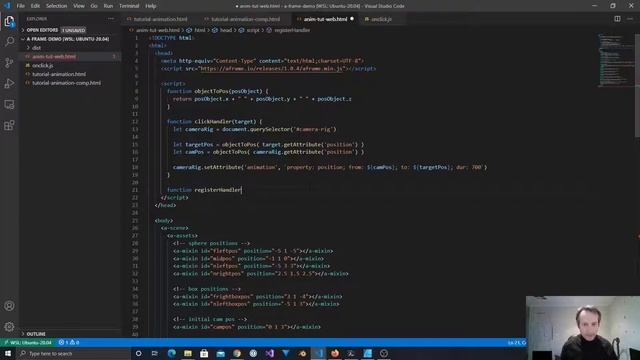
Task: Open the Run menu
Action: tap(108, 6)
